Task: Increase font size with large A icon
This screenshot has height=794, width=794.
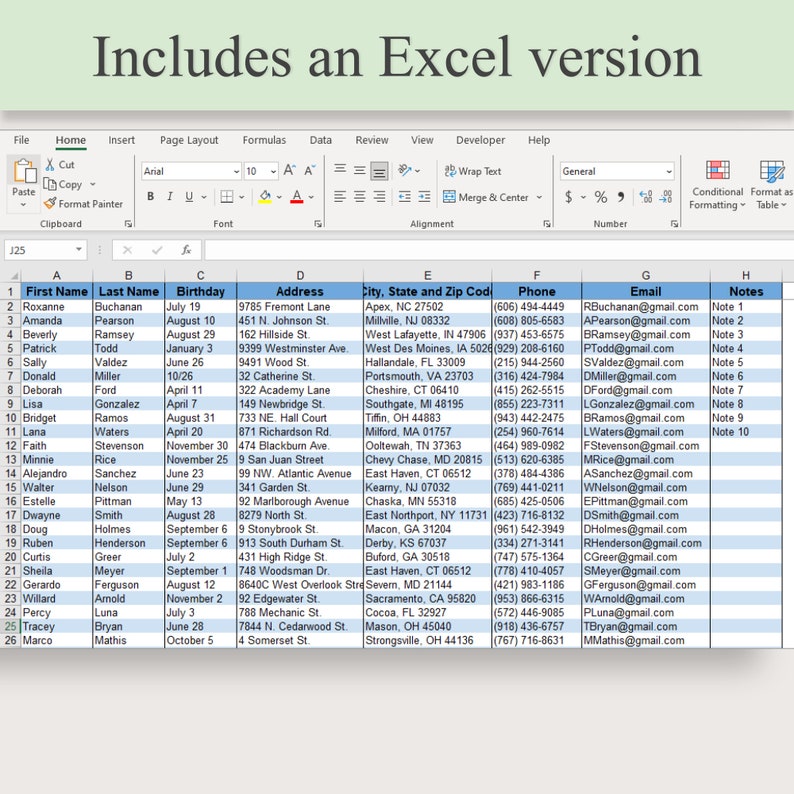Action: point(289,170)
